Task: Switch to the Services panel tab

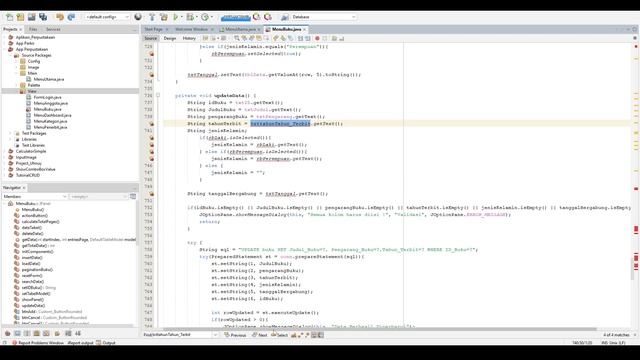Action: [53, 29]
